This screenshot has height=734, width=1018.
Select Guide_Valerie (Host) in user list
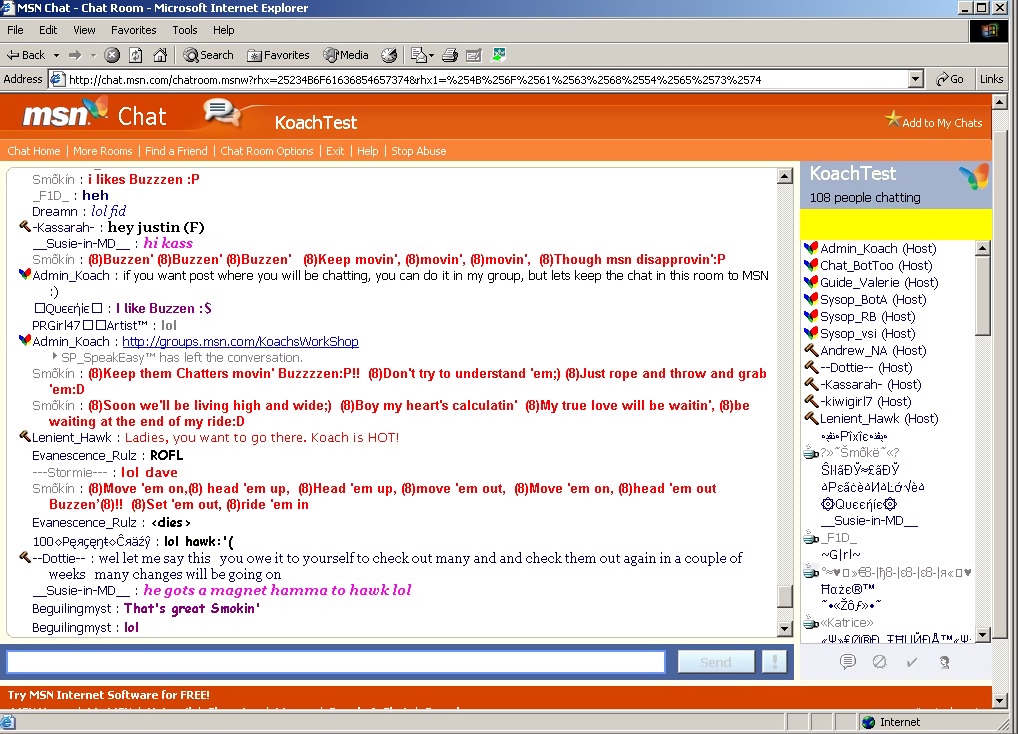click(x=879, y=282)
